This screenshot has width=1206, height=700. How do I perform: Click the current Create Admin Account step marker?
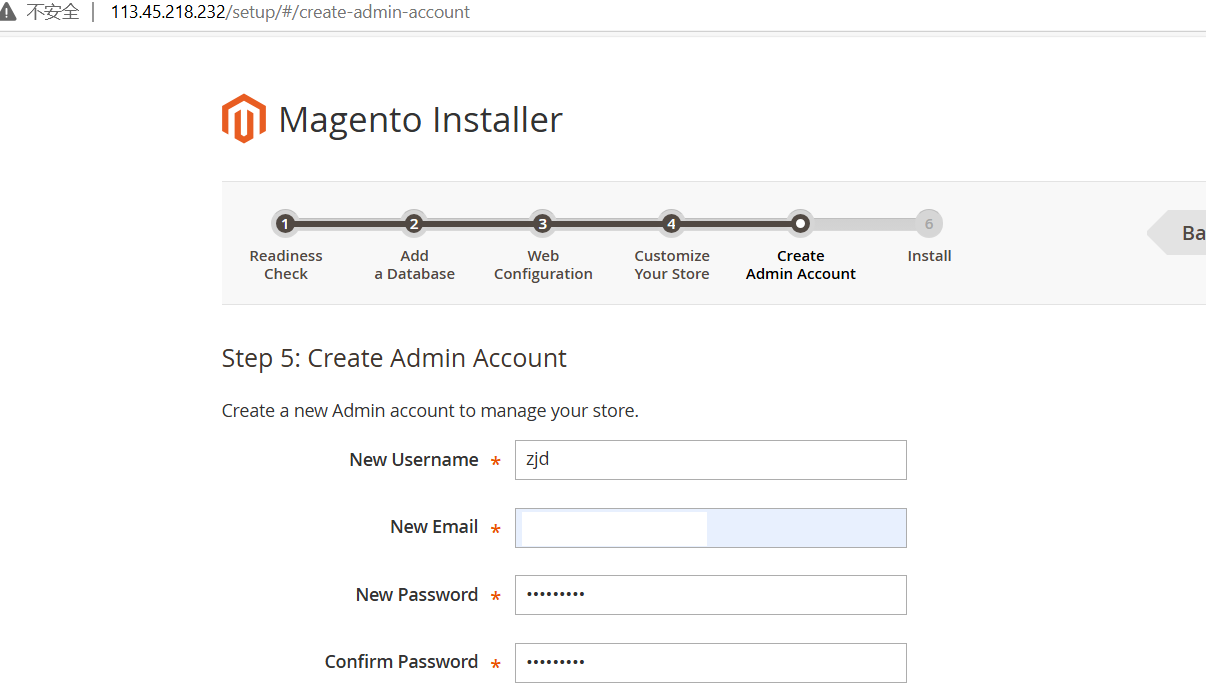(800, 224)
